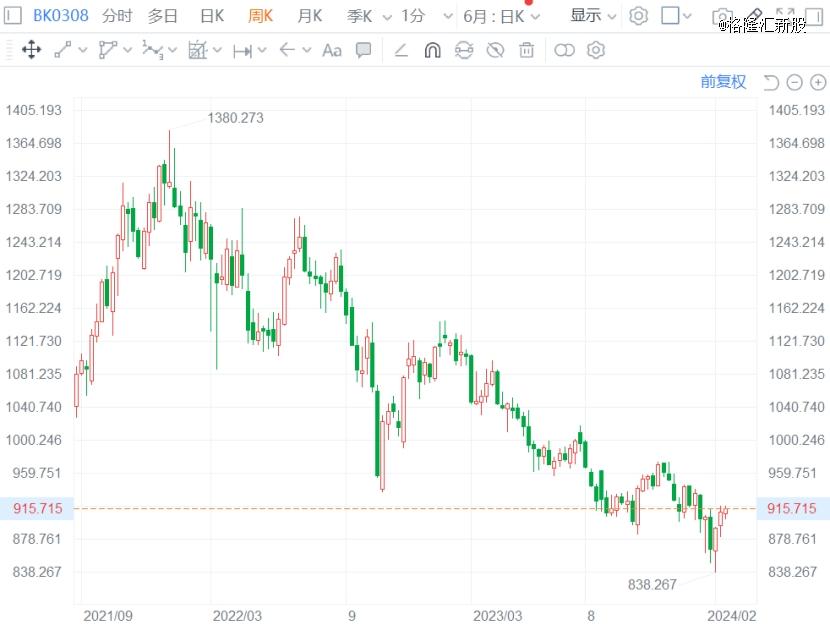Image resolution: width=830 pixels, height=625 pixels.
Task: Delete drawings with trash bin icon
Action: [526, 50]
